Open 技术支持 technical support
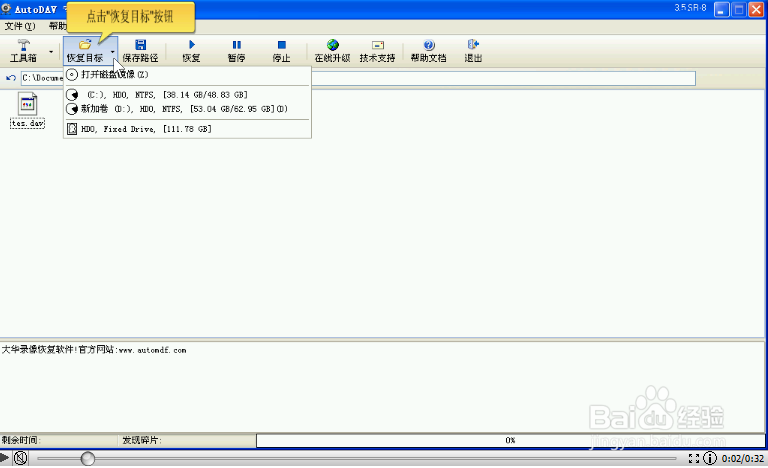This screenshot has width=768, height=468. tap(377, 51)
